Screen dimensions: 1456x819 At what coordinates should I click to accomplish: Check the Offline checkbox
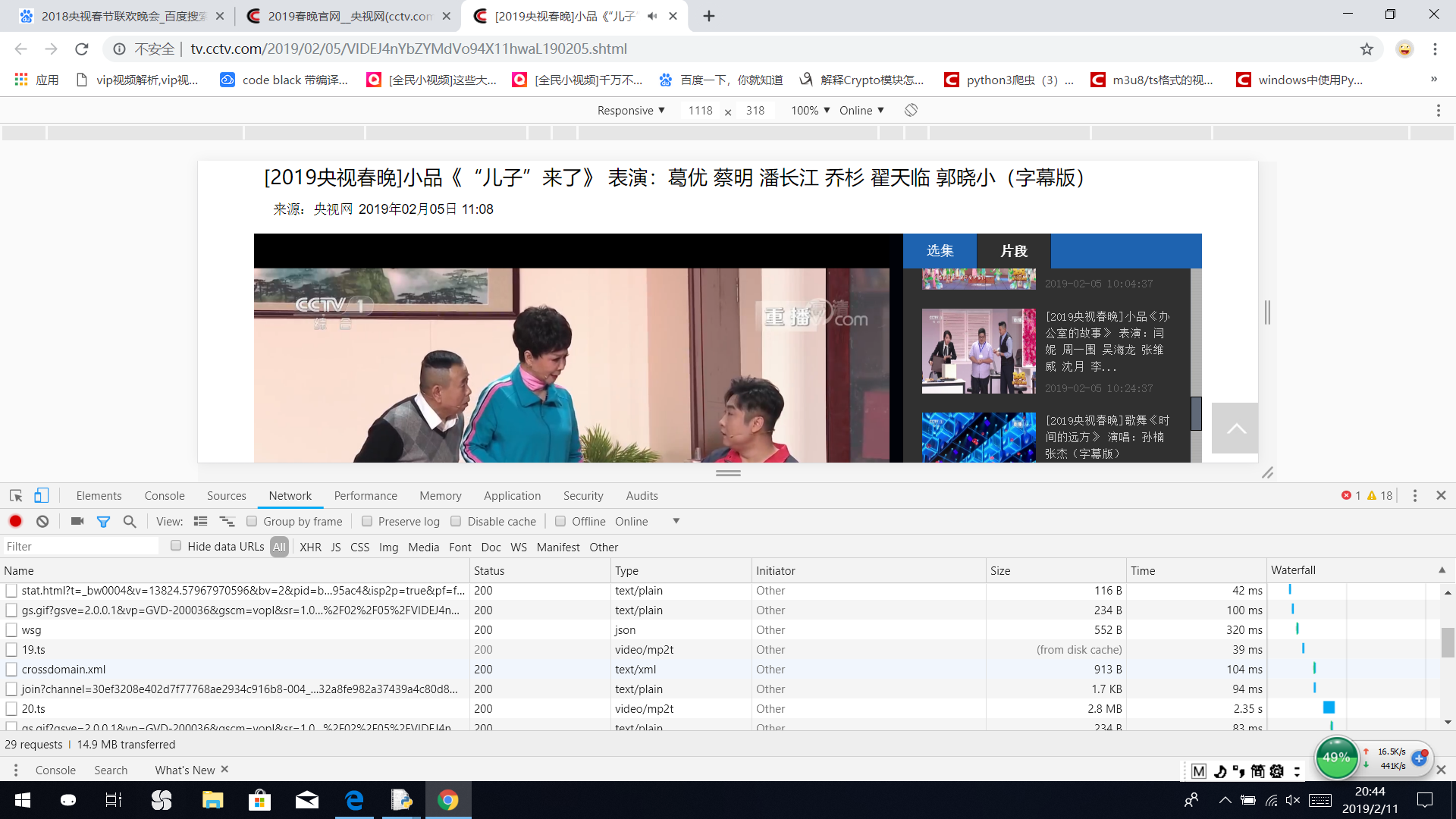pyautogui.click(x=560, y=522)
